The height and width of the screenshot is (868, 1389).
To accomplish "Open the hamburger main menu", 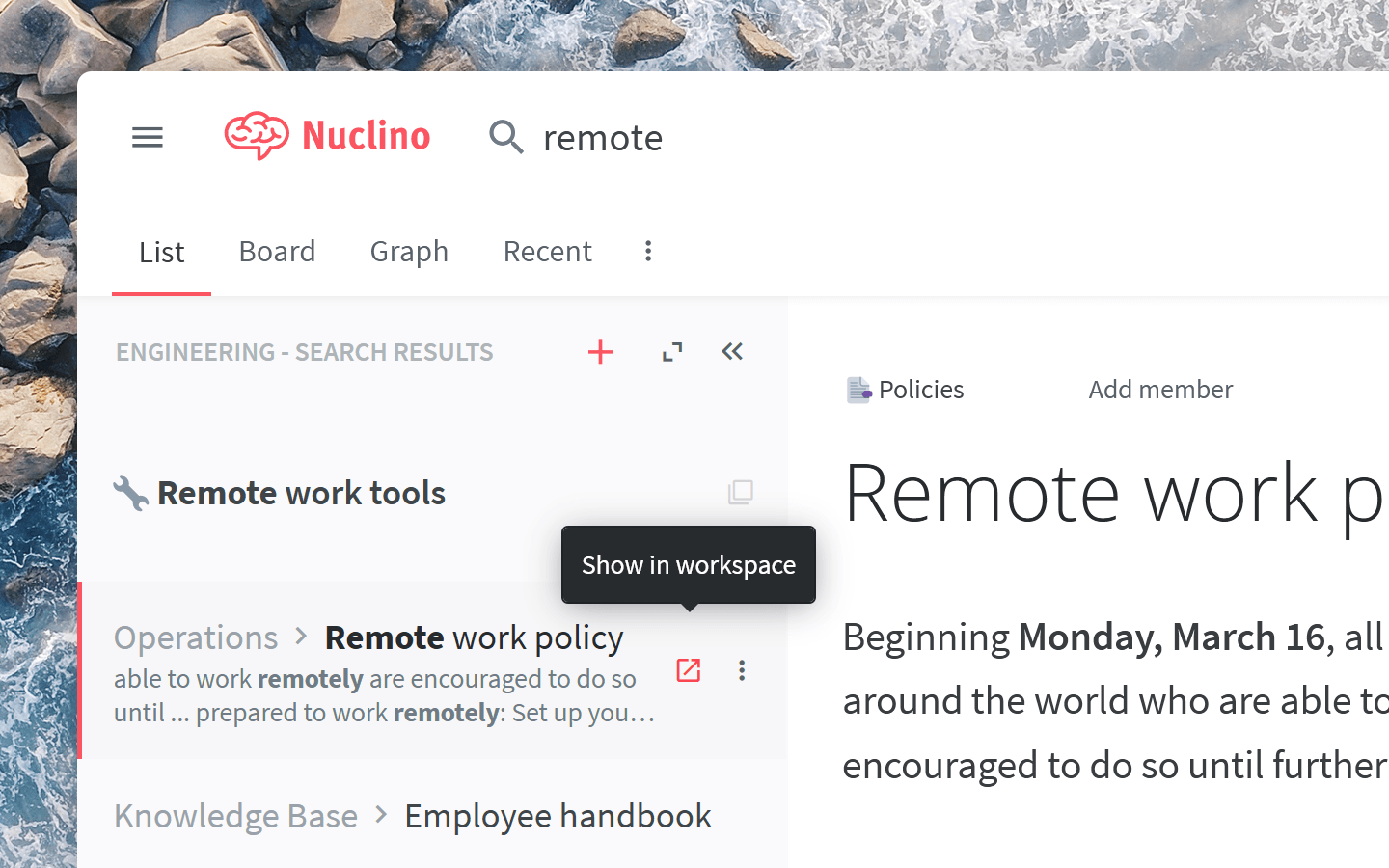I will pos(148,137).
